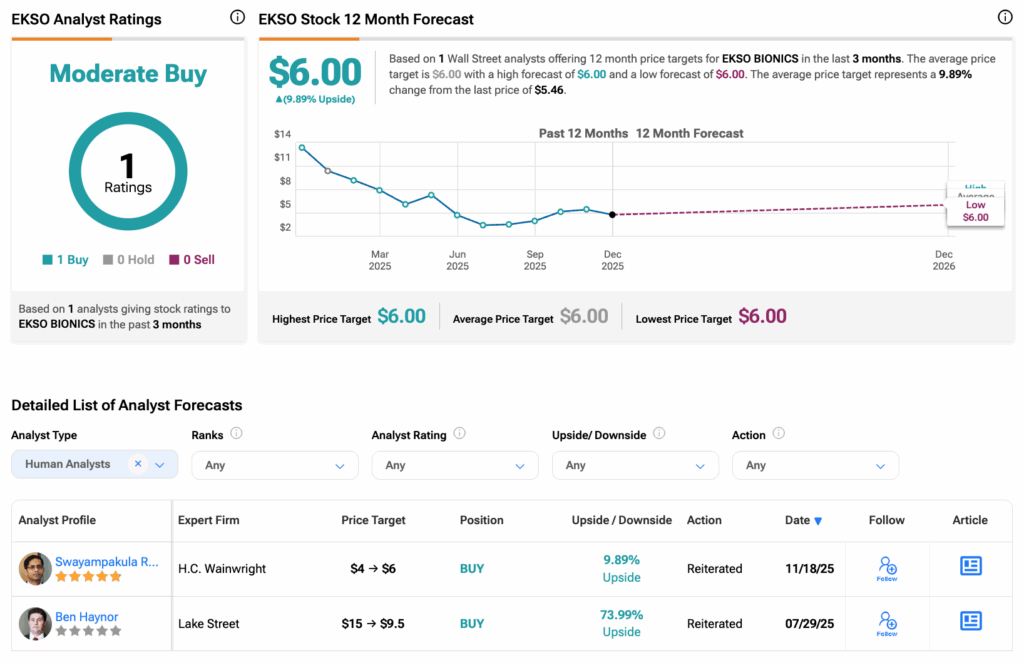Click the Analyst Rating info icon
Viewport: 1024px width, 663px height.
(459, 434)
